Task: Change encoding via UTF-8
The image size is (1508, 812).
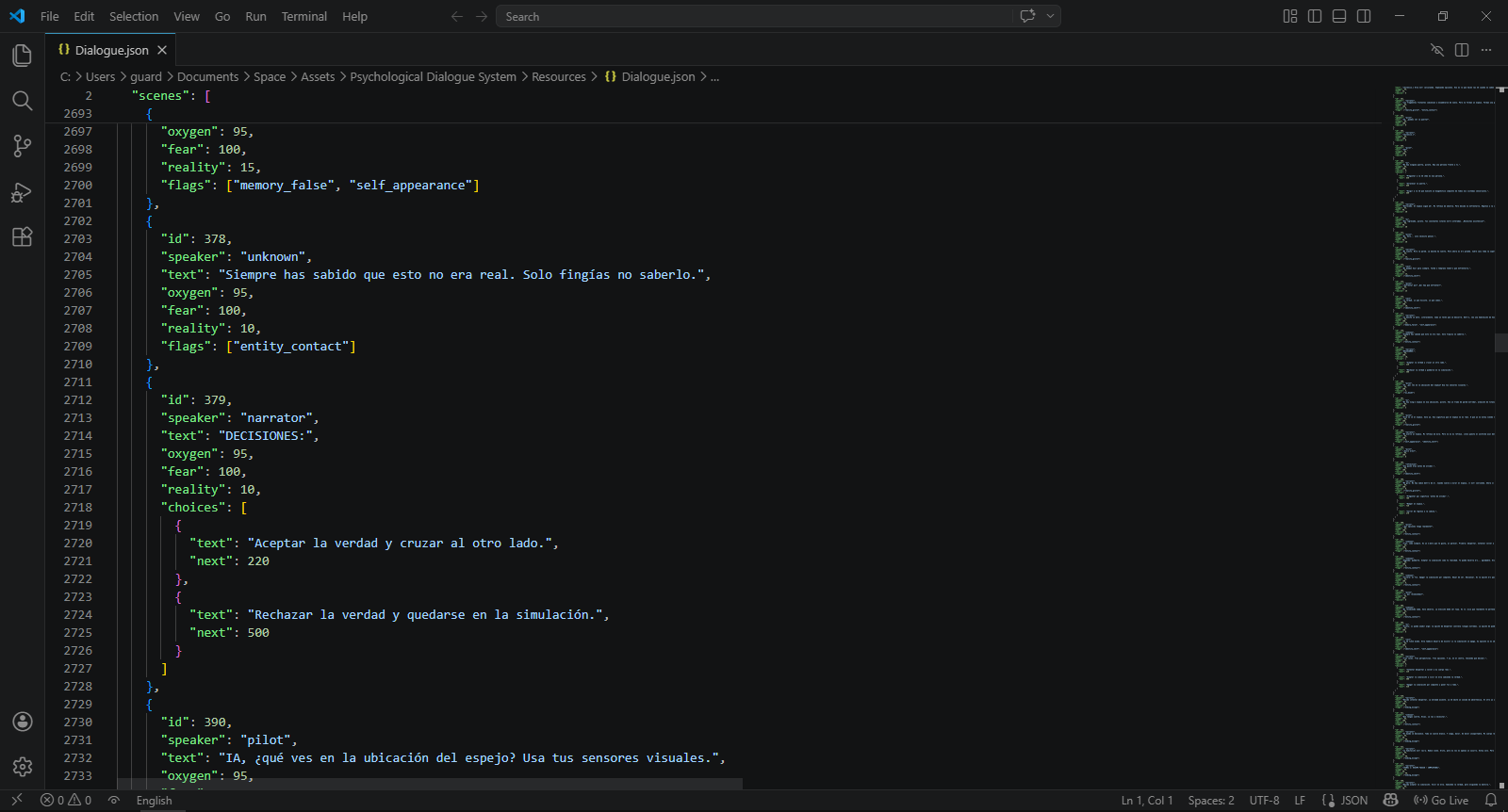Action: tap(1264, 801)
